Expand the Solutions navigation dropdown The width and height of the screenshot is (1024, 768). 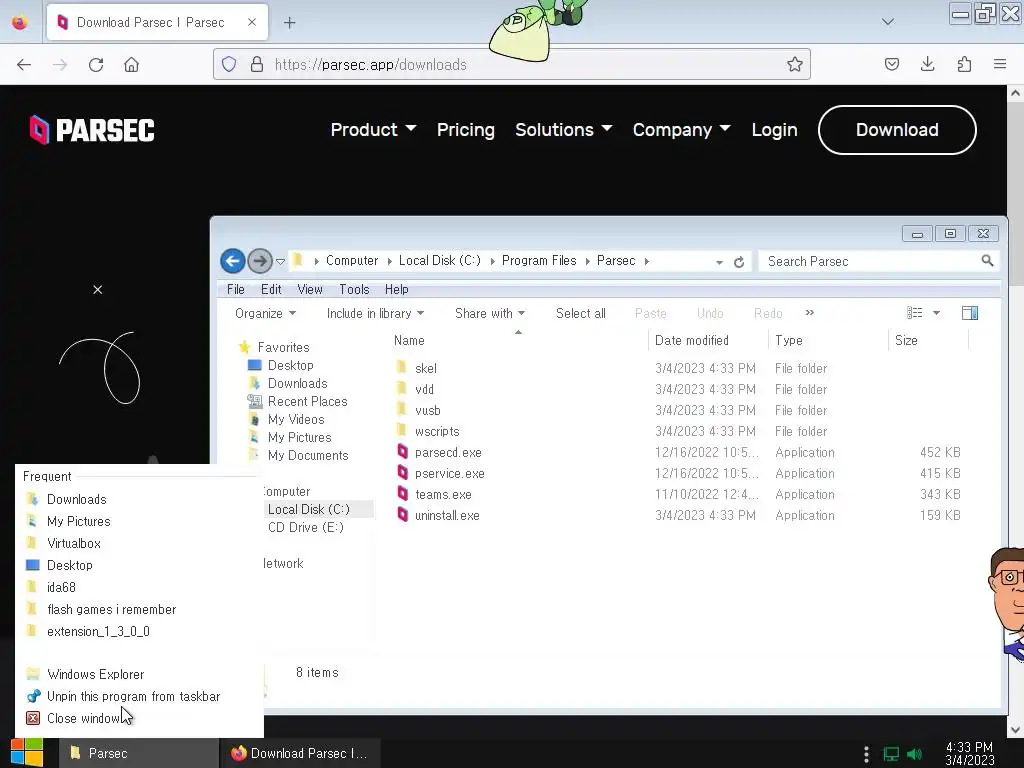[564, 130]
